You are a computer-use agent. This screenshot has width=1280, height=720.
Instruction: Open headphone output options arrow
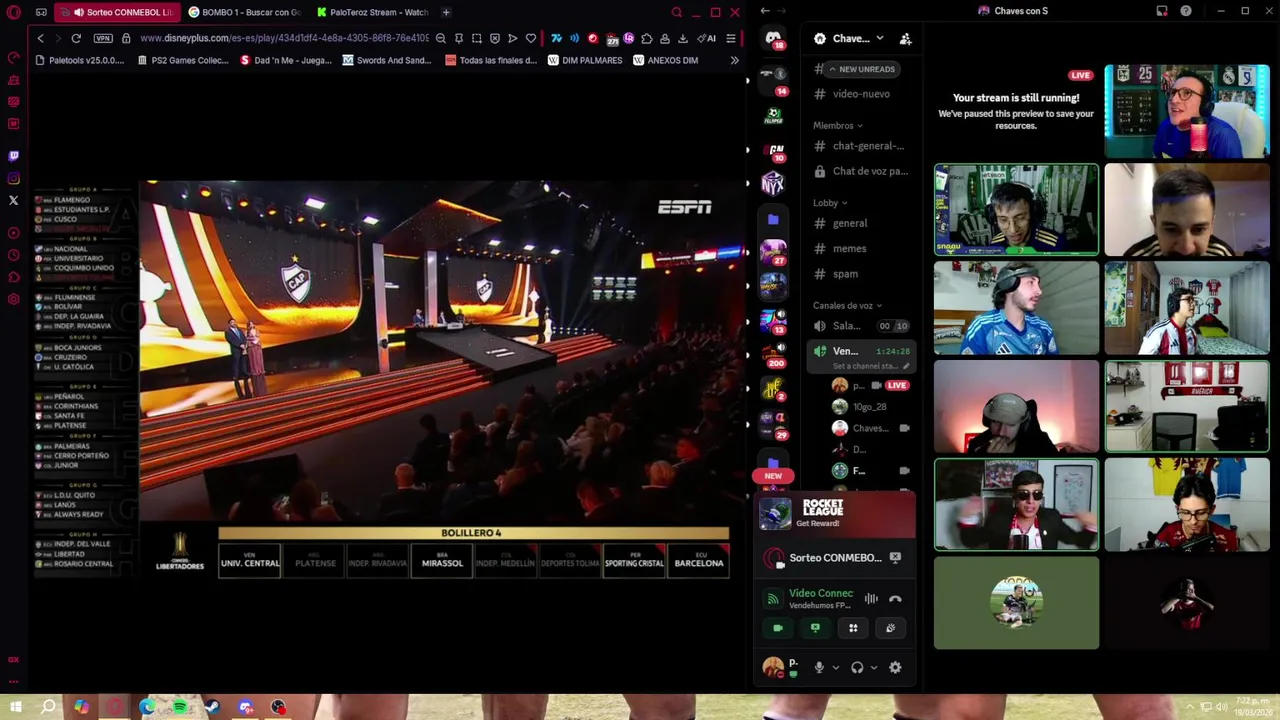pyautogui.click(x=874, y=667)
